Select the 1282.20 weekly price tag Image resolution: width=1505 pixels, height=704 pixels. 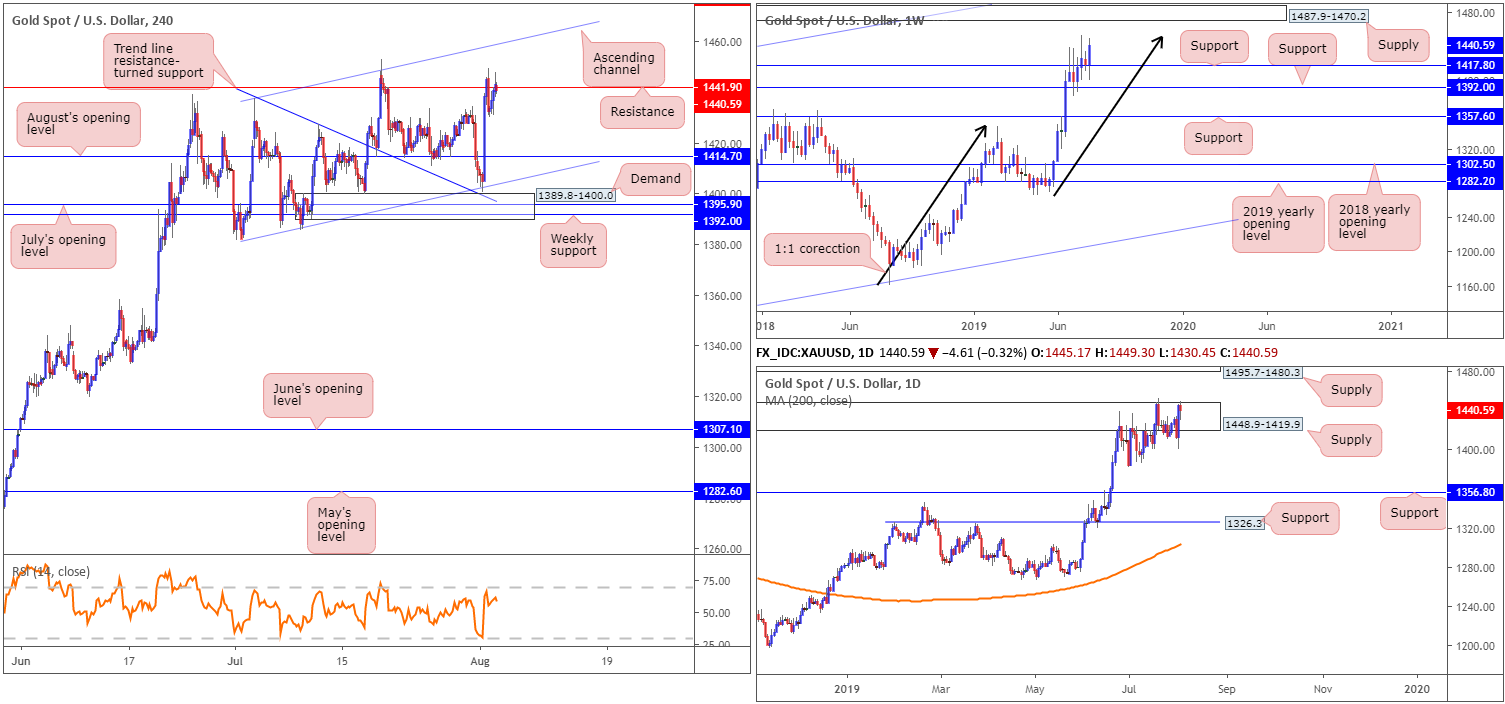pyautogui.click(x=1475, y=181)
